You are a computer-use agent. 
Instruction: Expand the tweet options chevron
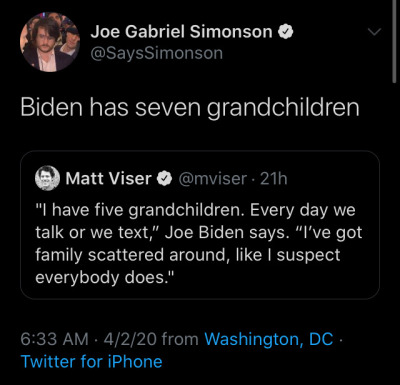click(x=374, y=32)
